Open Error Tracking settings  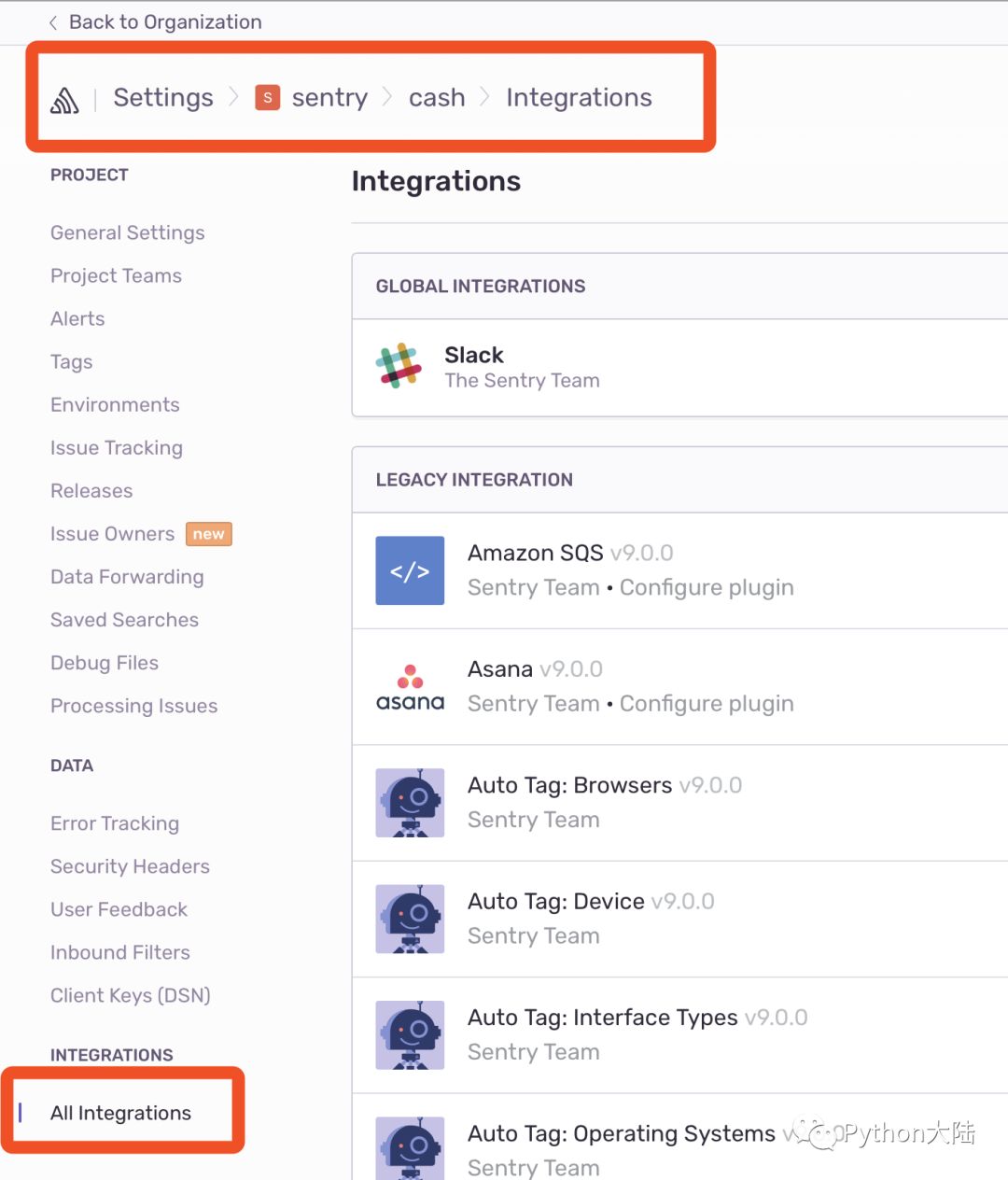(115, 823)
